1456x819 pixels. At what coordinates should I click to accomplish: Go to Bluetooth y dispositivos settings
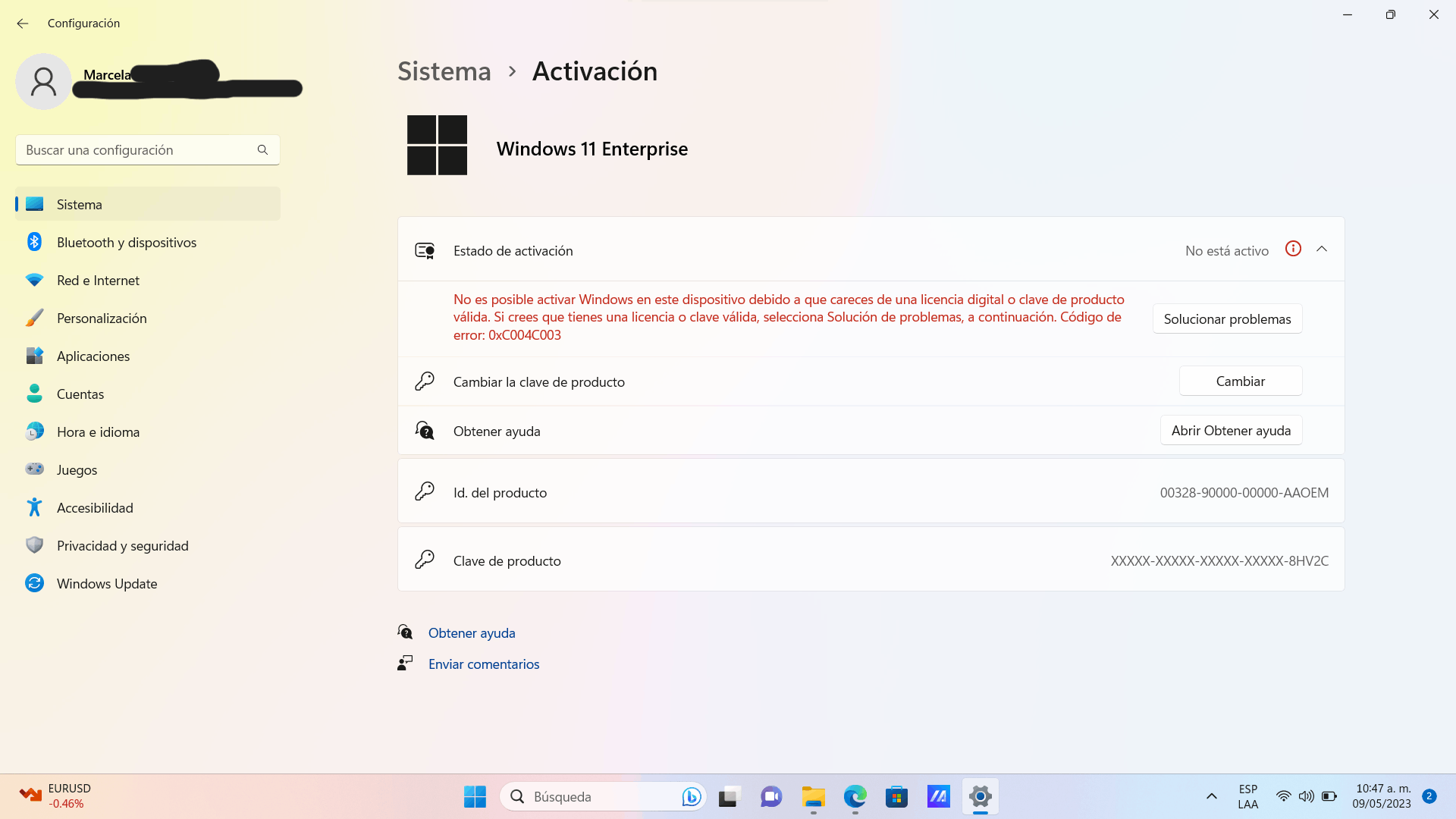tap(126, 243)
